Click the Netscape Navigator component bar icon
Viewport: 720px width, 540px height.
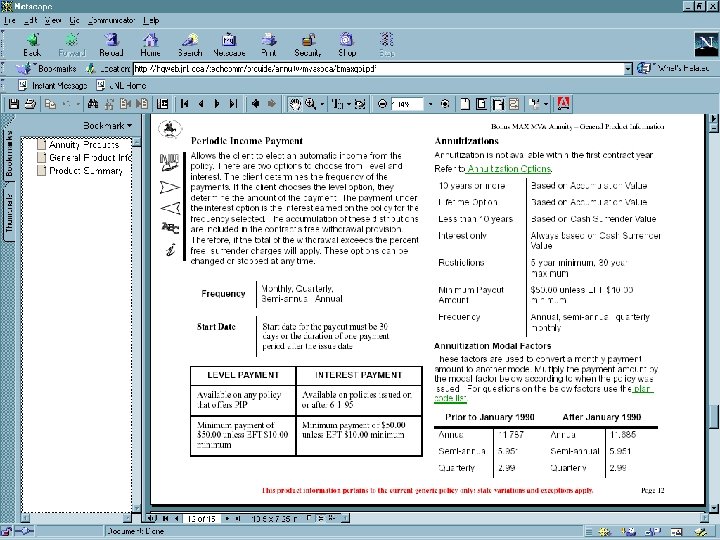coord(606,532)
